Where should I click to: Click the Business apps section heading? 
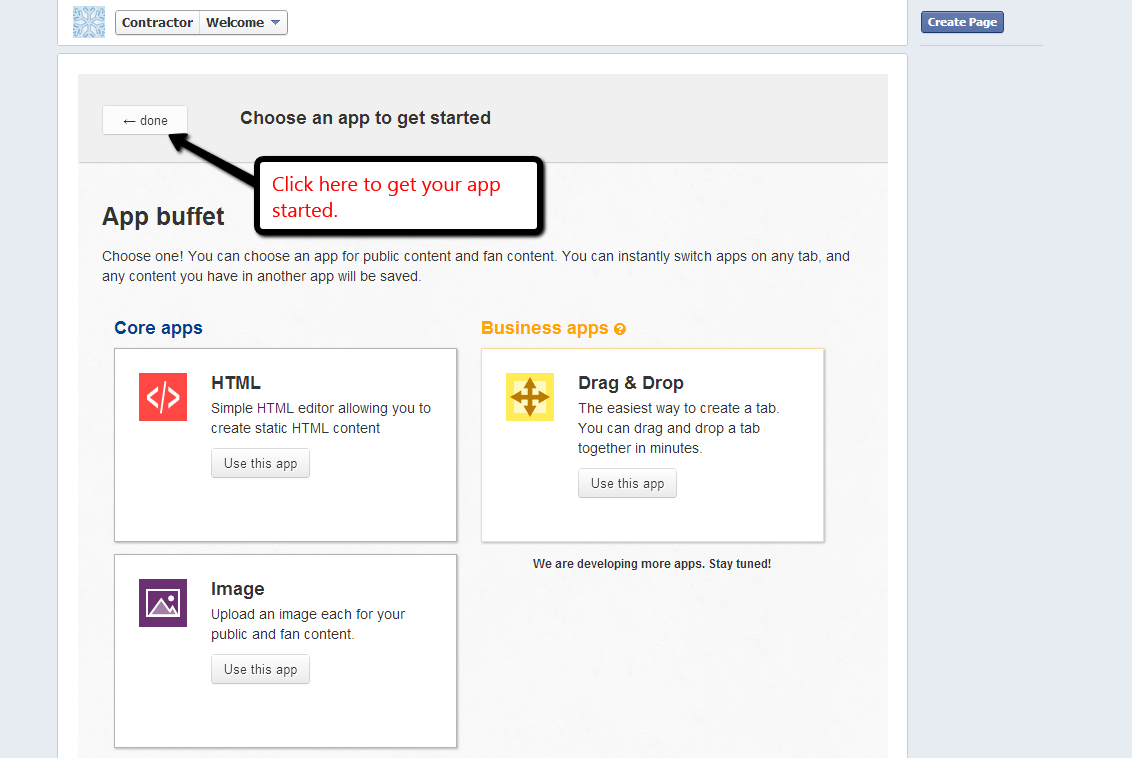(x=545, y=328)
